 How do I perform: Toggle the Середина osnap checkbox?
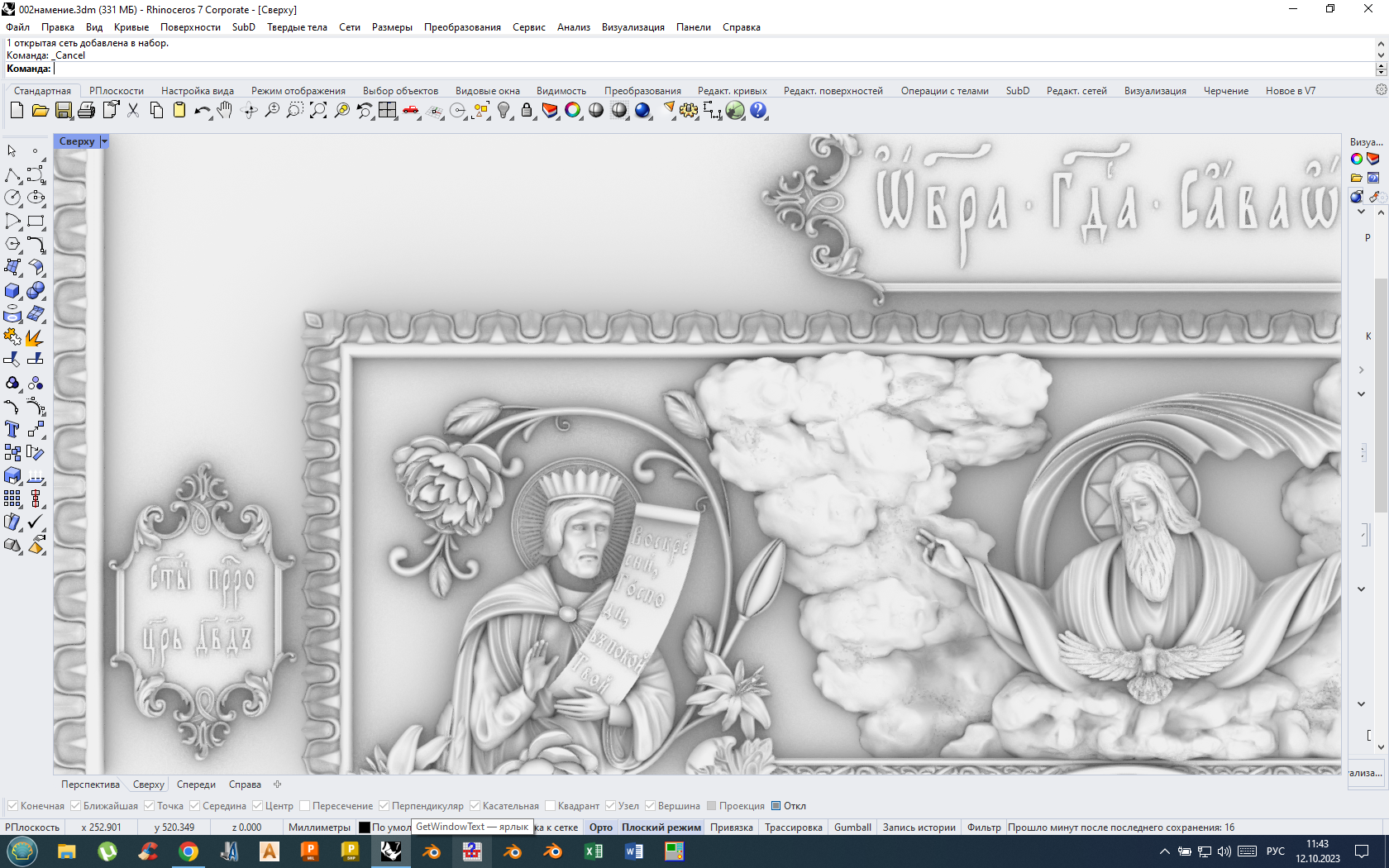pos(194,805)
